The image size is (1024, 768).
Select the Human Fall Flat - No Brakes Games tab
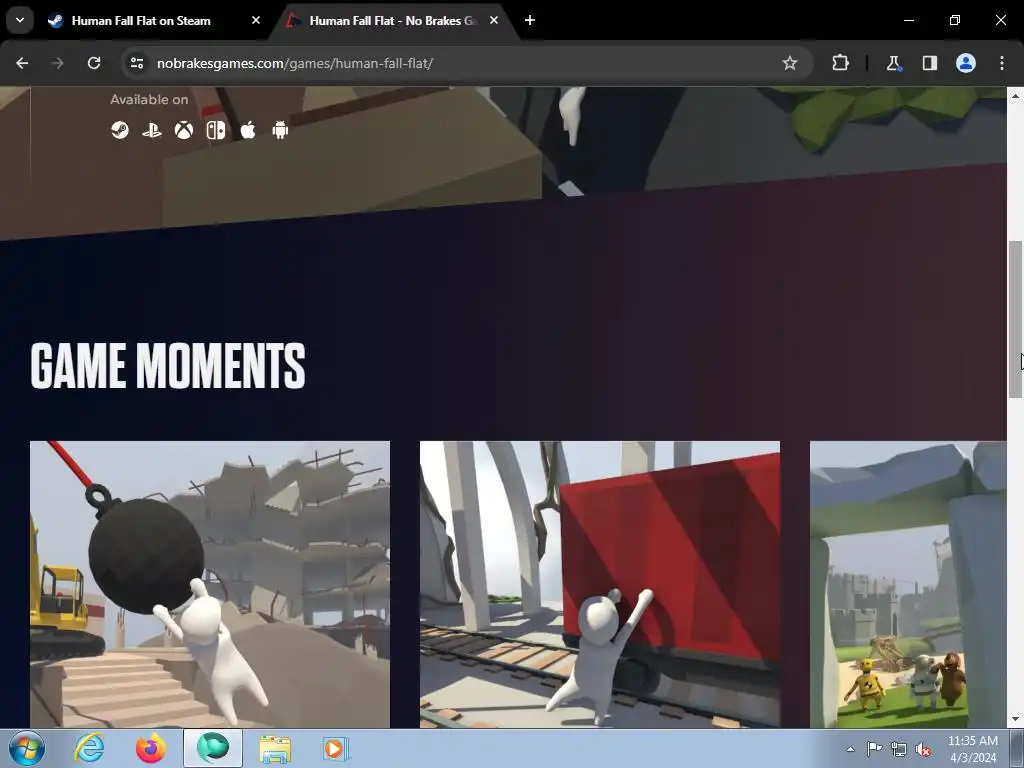[x=393, y=21]
